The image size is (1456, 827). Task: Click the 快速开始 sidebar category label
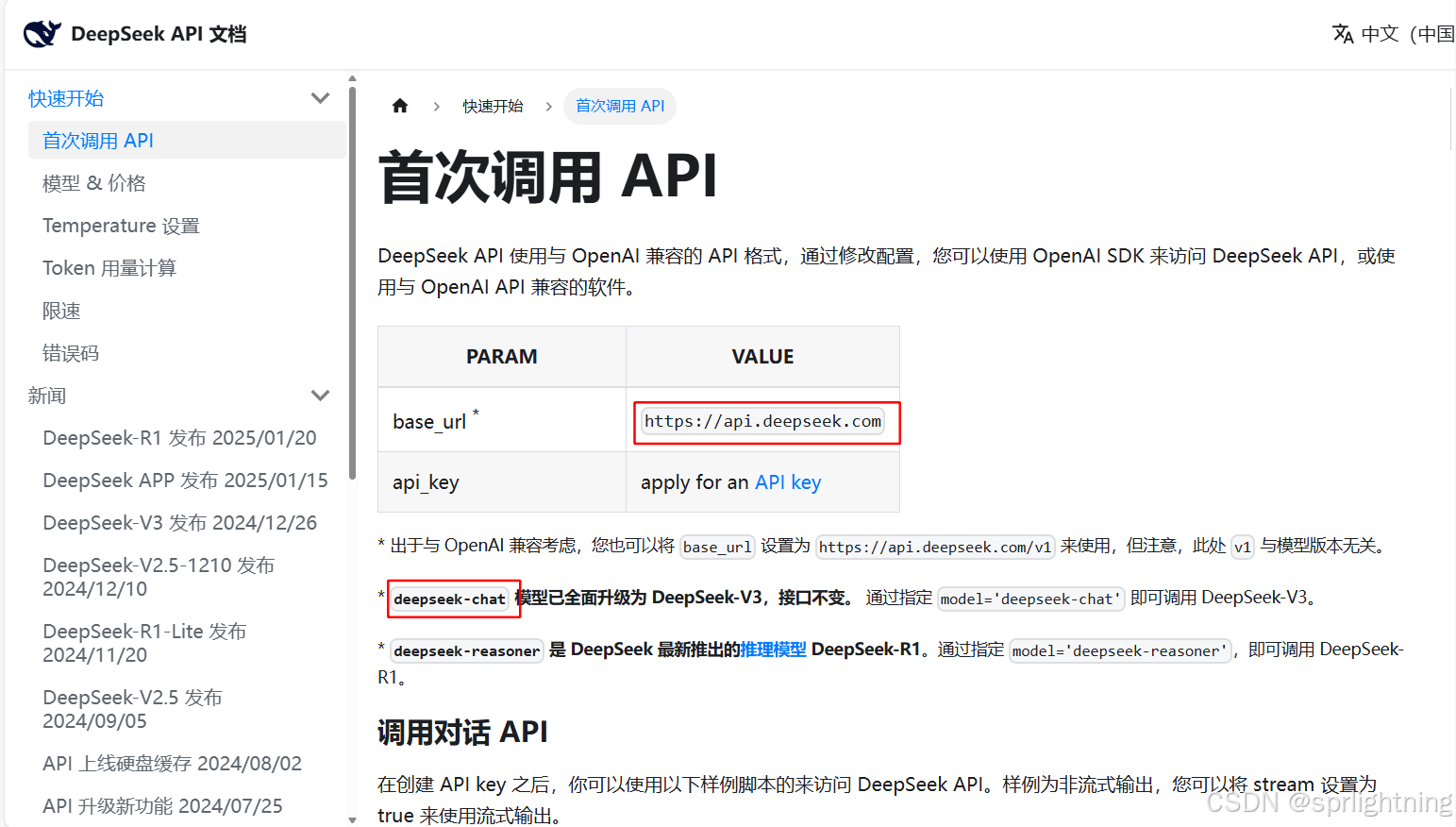coord(66,98)
